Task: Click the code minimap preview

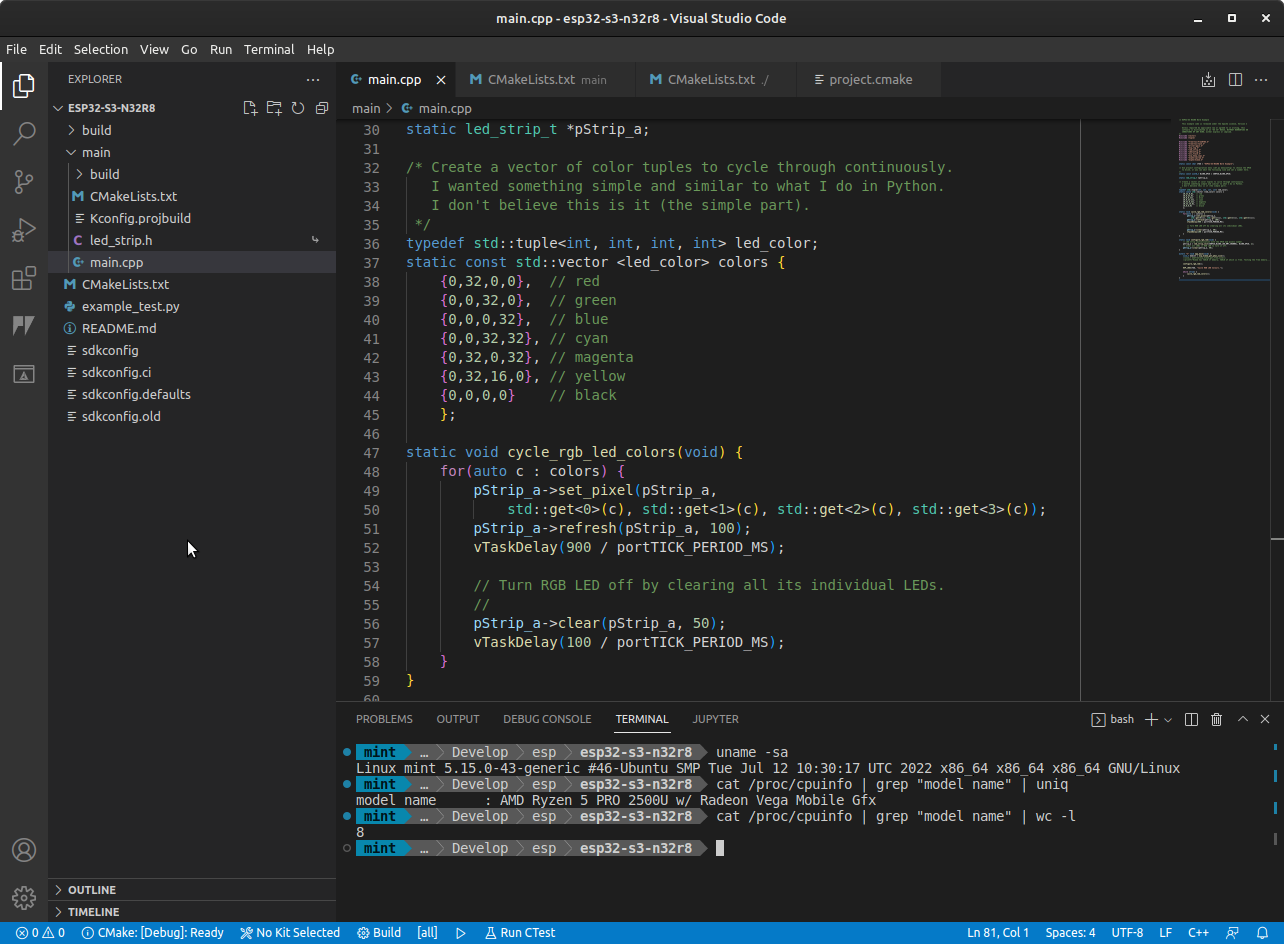Action: 1222,200
